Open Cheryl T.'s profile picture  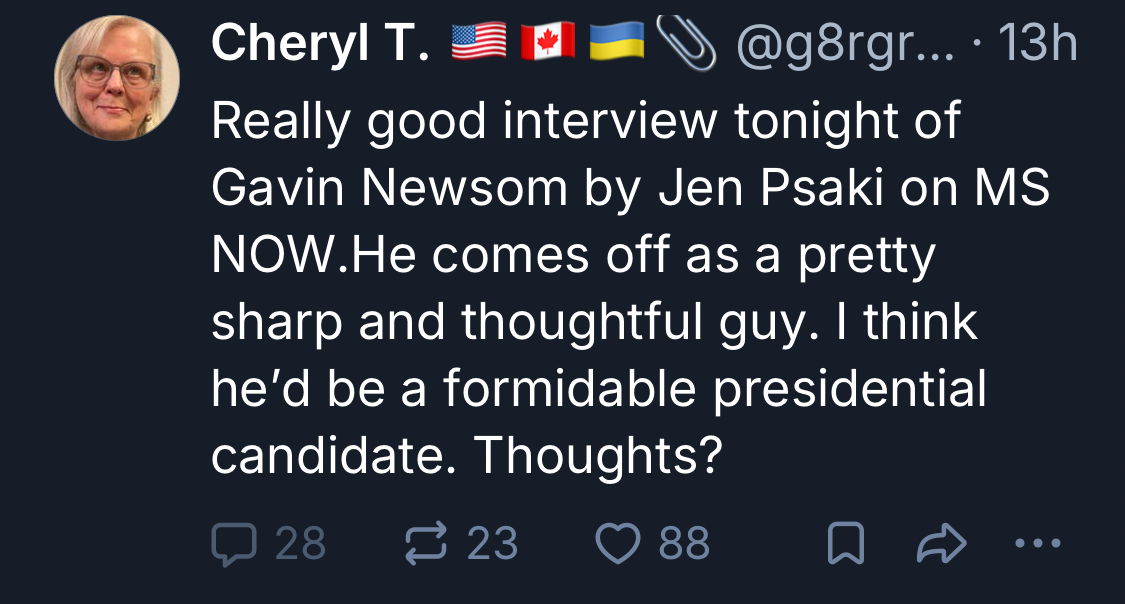[117, 78]
